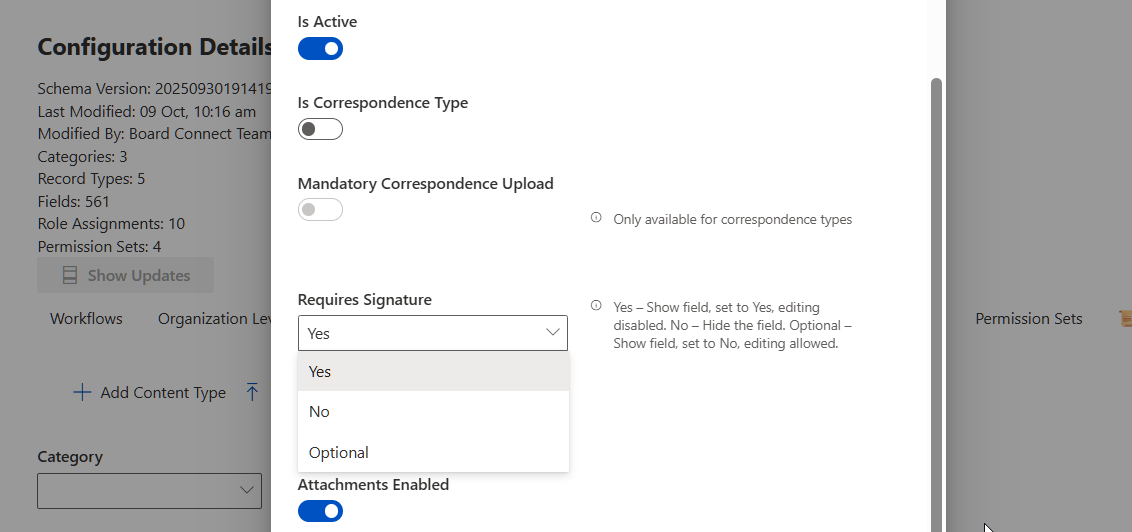
Task: Open the Permission Sets tab
Action: point(1028,319)
